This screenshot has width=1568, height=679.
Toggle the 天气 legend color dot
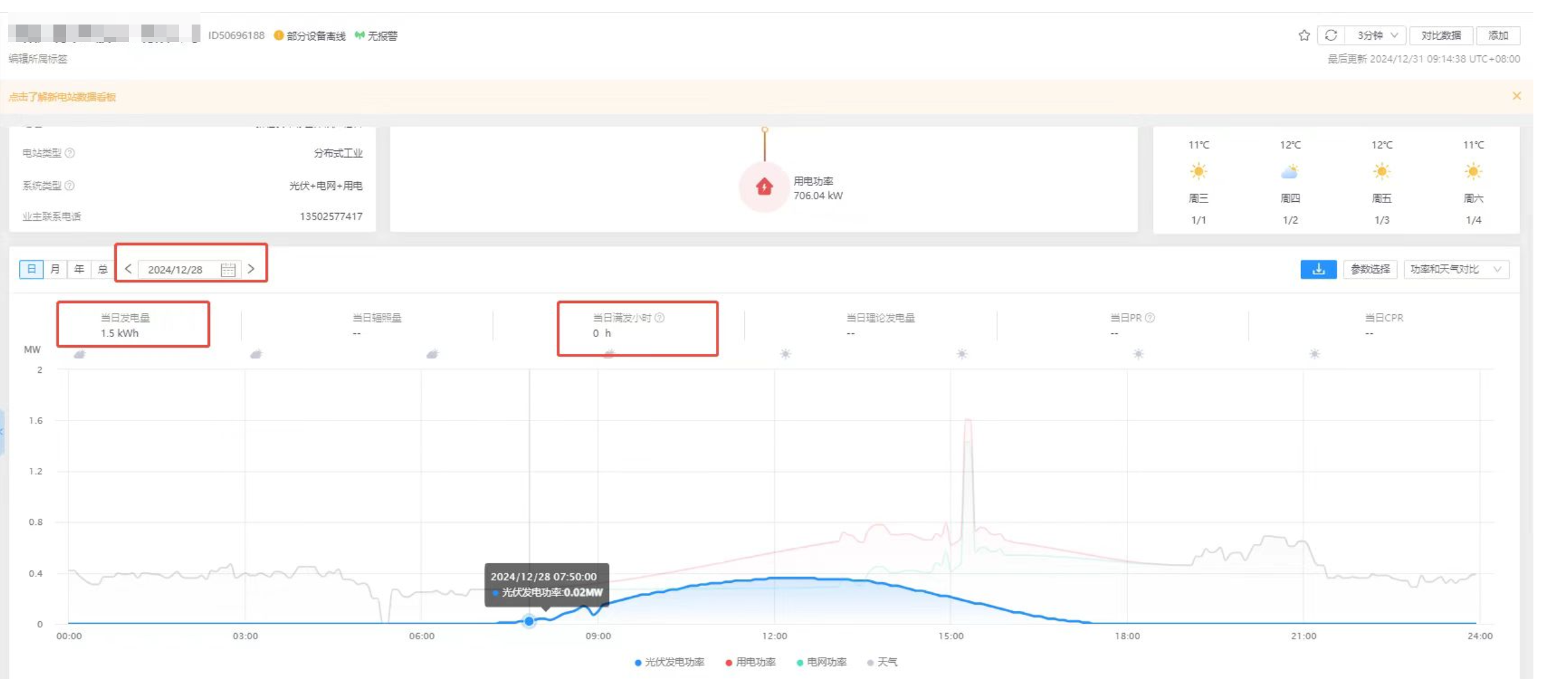[870, 663]
